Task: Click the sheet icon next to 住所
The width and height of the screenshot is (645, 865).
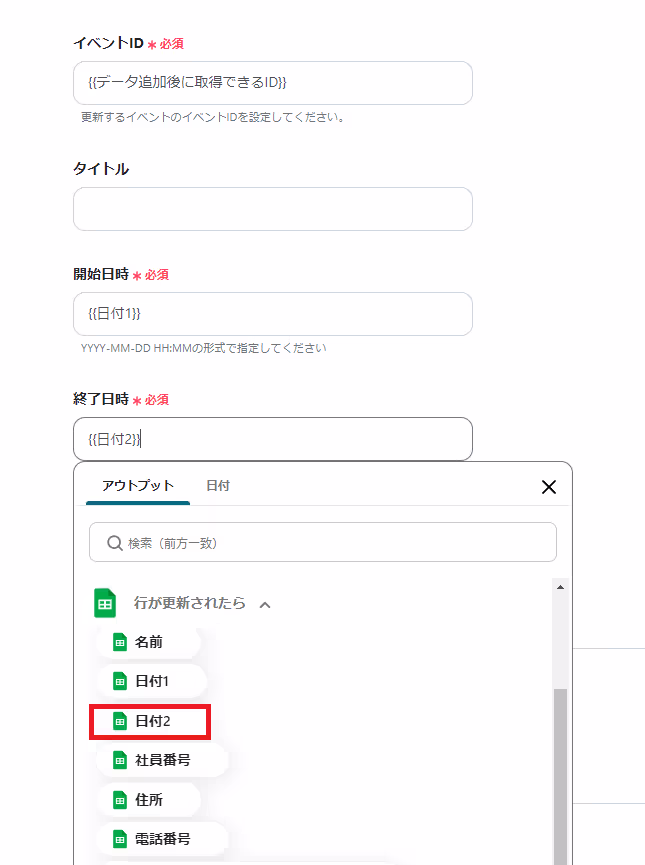Action: point(120,800)
